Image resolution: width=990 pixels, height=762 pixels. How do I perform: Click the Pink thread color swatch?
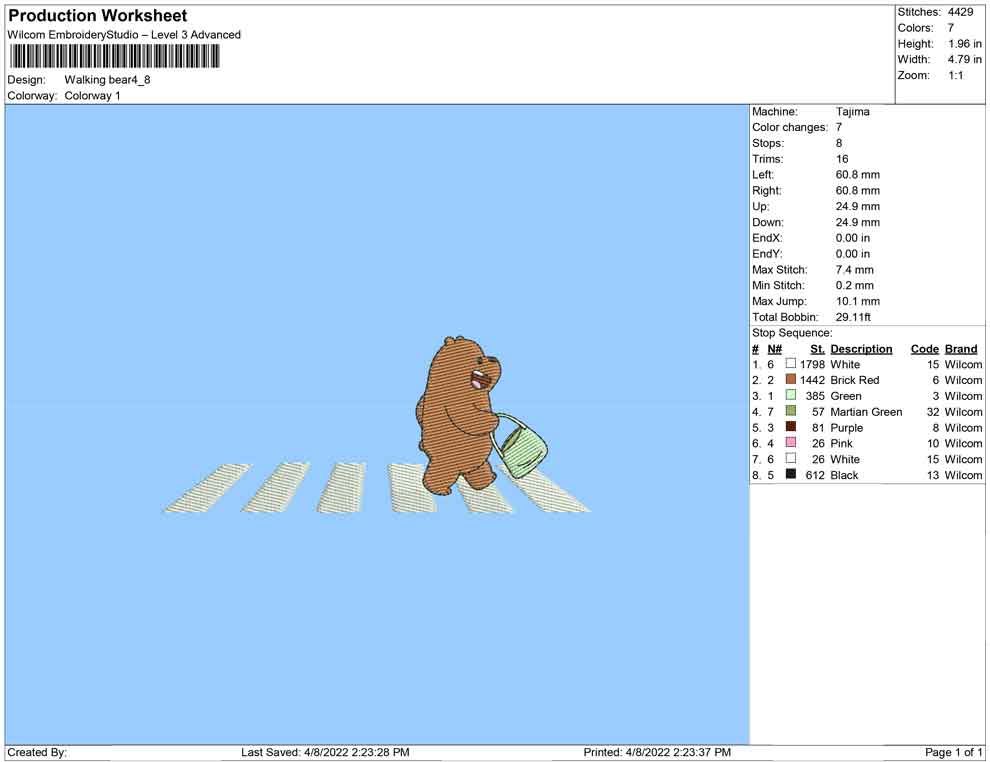point(791,443)
